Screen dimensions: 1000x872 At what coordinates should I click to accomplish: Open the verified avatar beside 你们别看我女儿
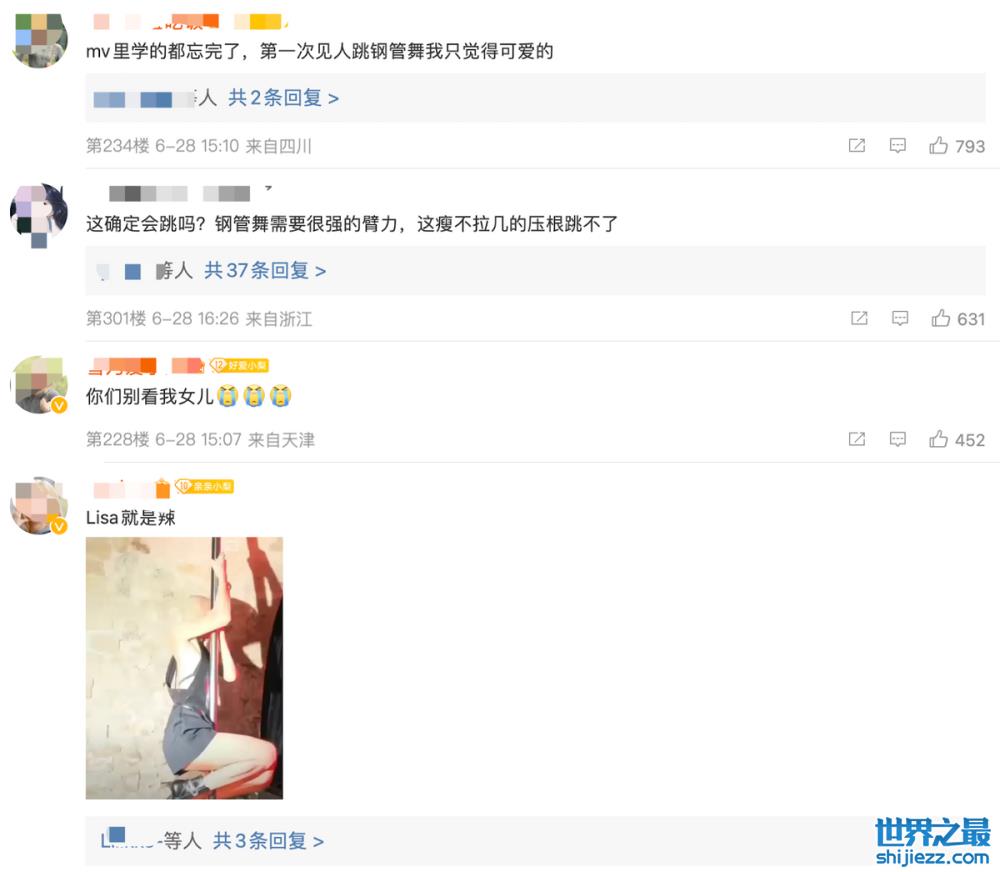(x=40, y=385)
